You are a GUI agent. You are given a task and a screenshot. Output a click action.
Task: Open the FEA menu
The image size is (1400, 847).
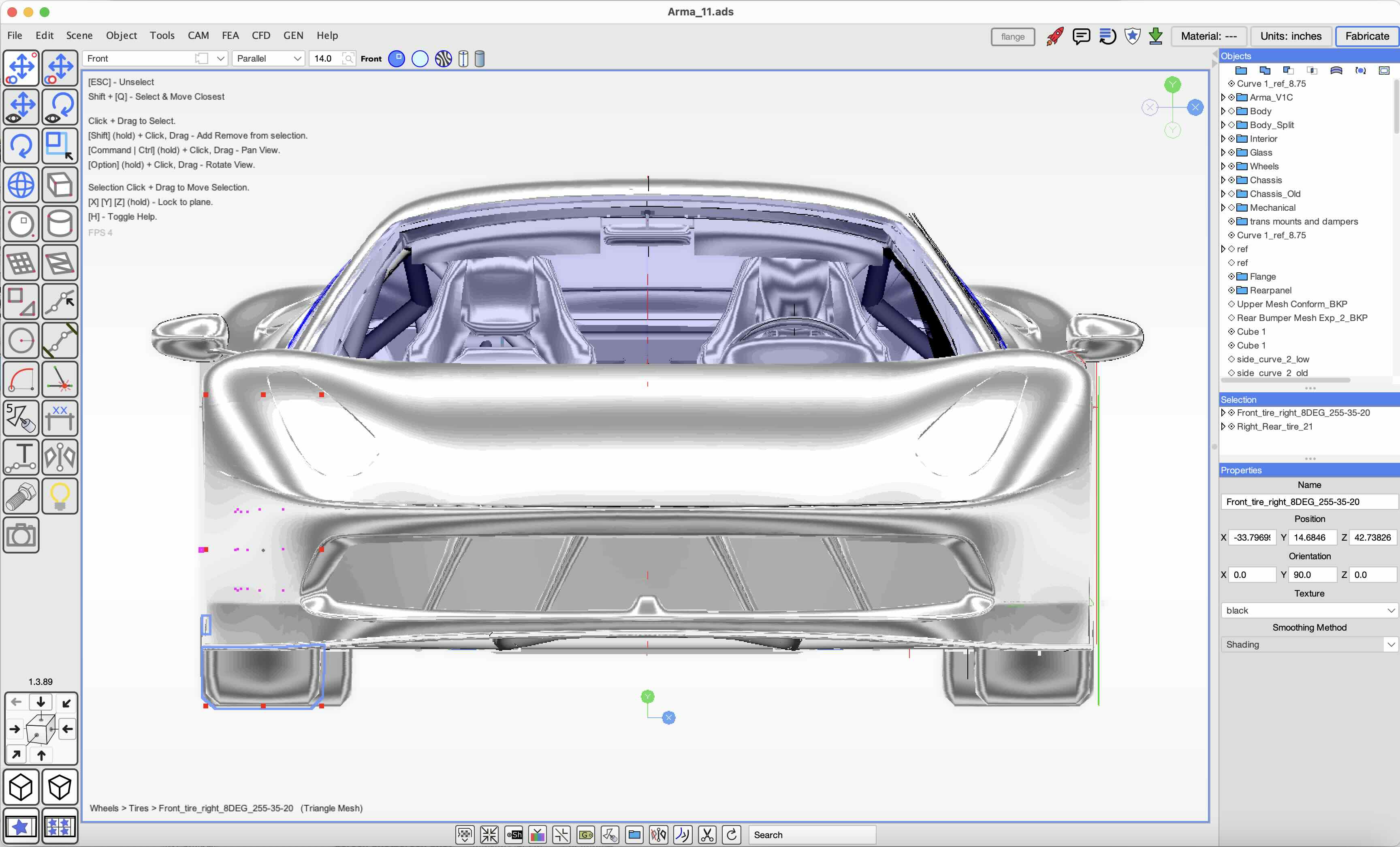click(230, 35)
